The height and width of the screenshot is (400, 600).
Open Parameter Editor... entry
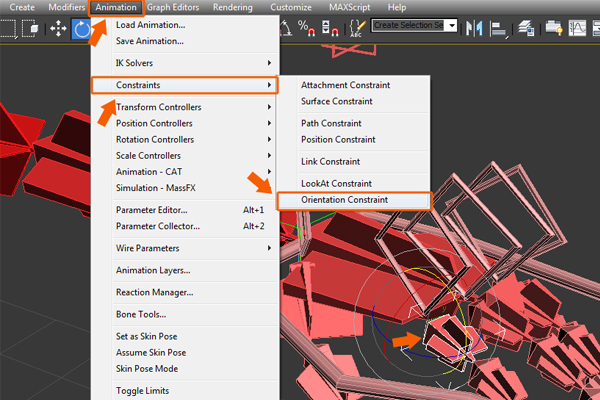click(x=185, y=210)
